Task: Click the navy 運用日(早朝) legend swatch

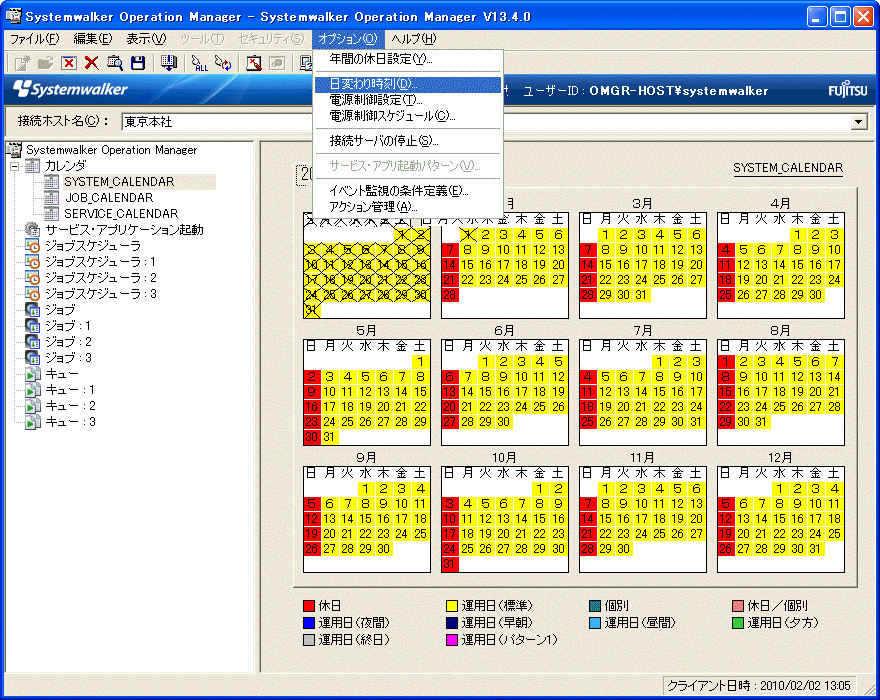Action: point(452,623)
